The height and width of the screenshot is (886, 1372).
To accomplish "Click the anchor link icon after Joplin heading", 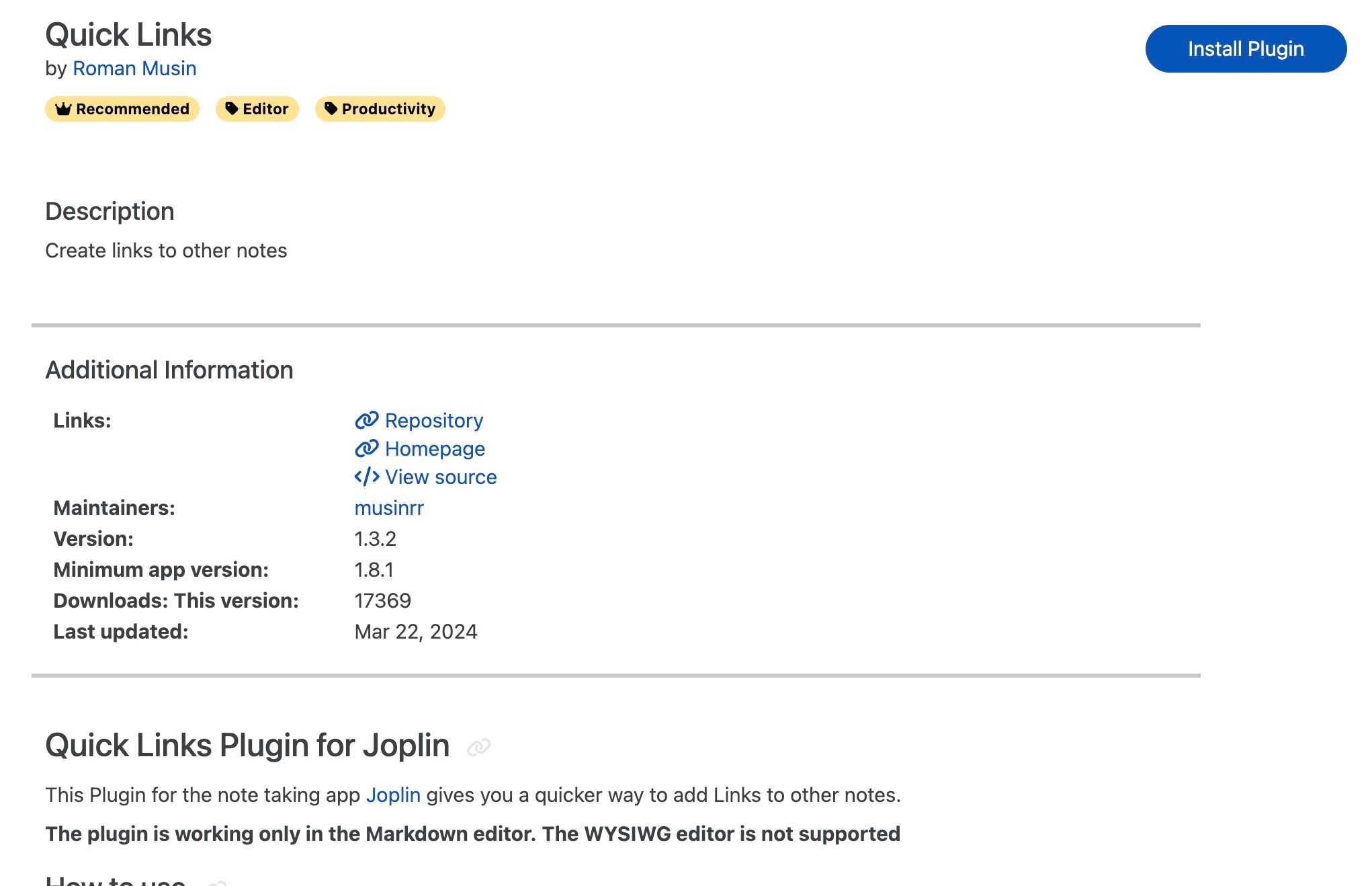I will pyautogui.click(x=478, y=747).
